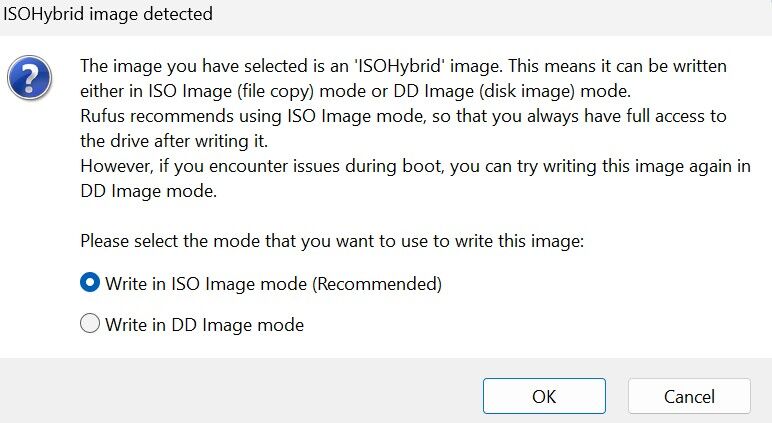Select the ISO Image mode radio button
Viewport: 772px width, 423px height.
(90, 284)
